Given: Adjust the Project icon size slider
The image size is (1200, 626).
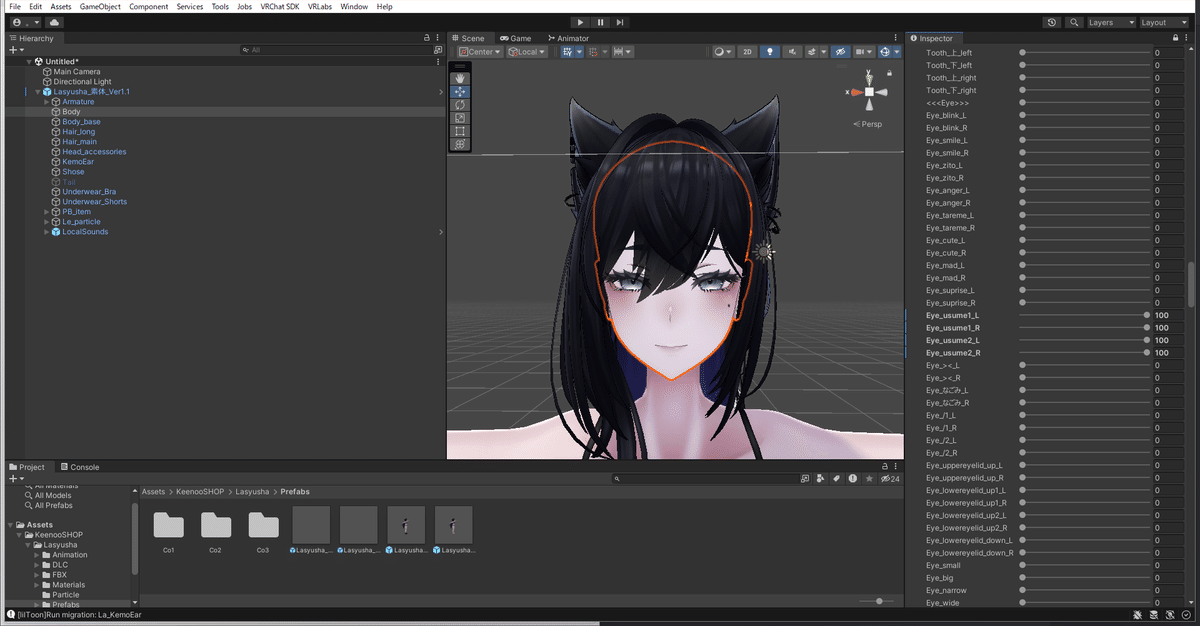Looking at the screenshot, I should click(x=877, y=601).
